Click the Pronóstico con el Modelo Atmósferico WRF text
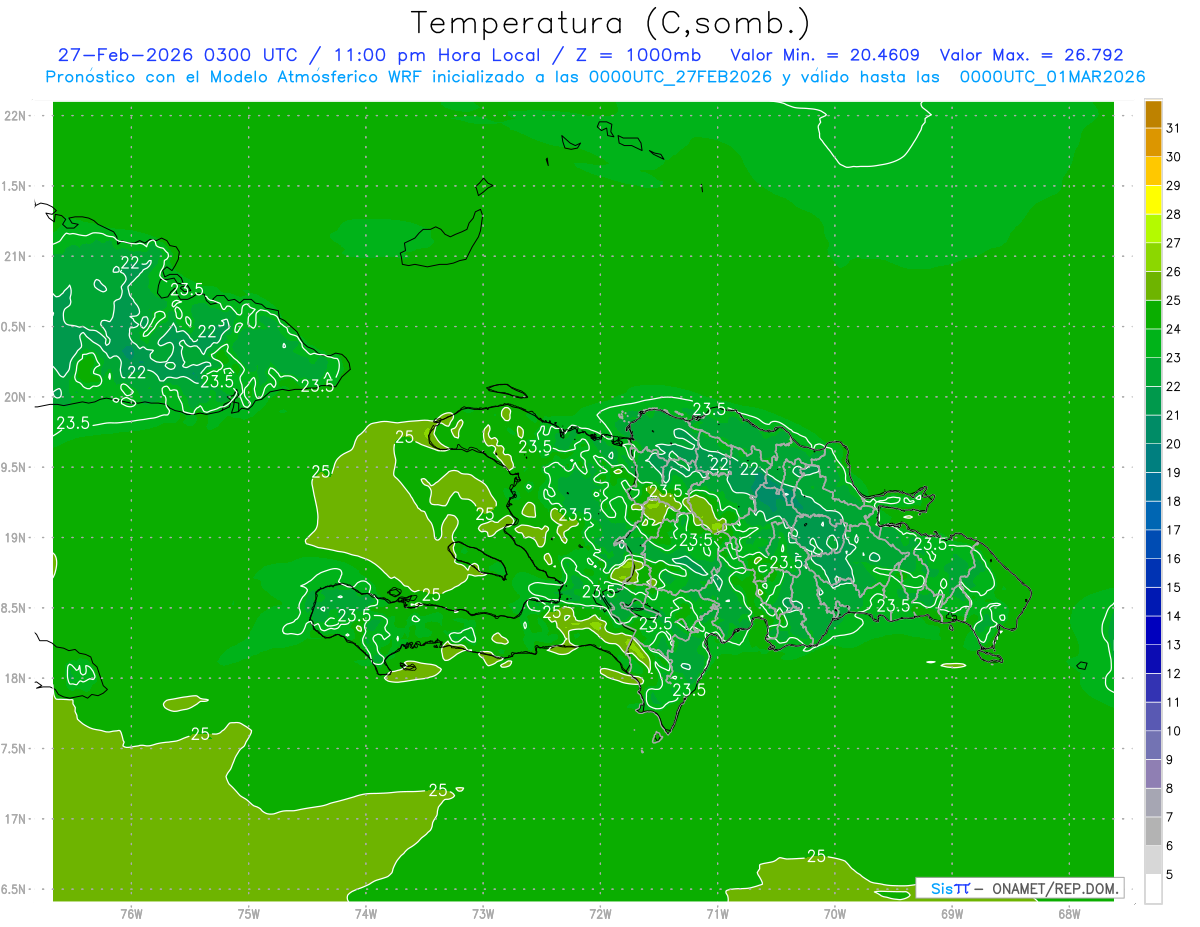Viewport: 1200px width, 927px height. pyautogui.click(x=235, y=77)
